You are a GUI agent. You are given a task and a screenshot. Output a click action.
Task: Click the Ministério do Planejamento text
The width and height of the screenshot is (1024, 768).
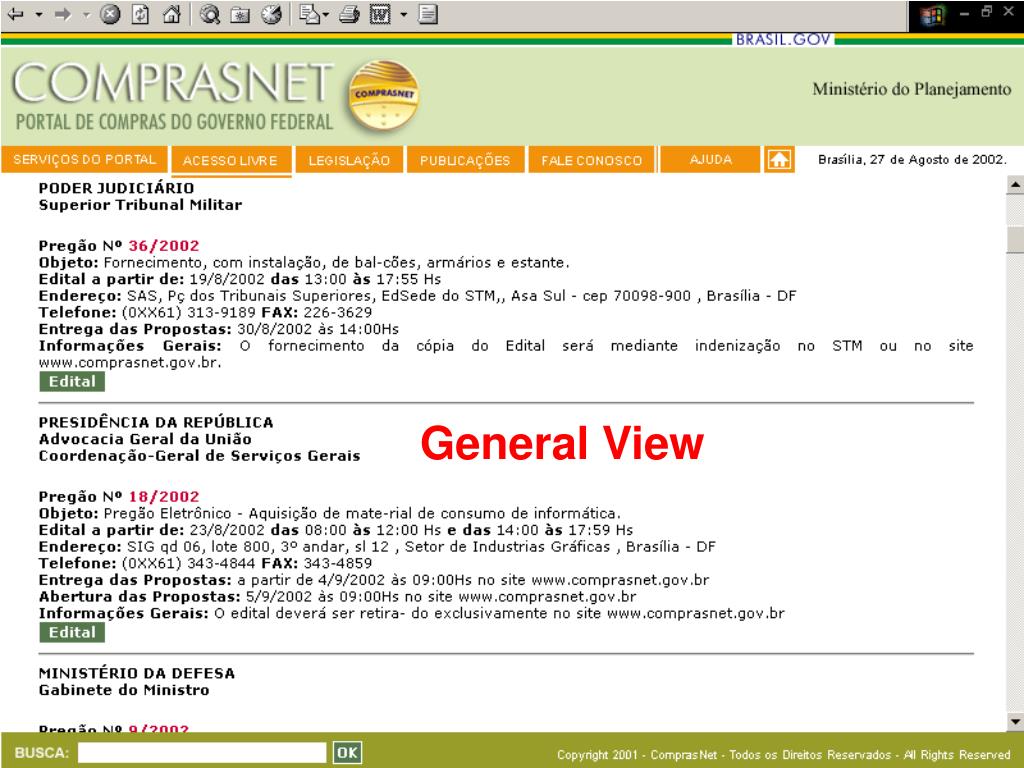click(x=912, y=89)
